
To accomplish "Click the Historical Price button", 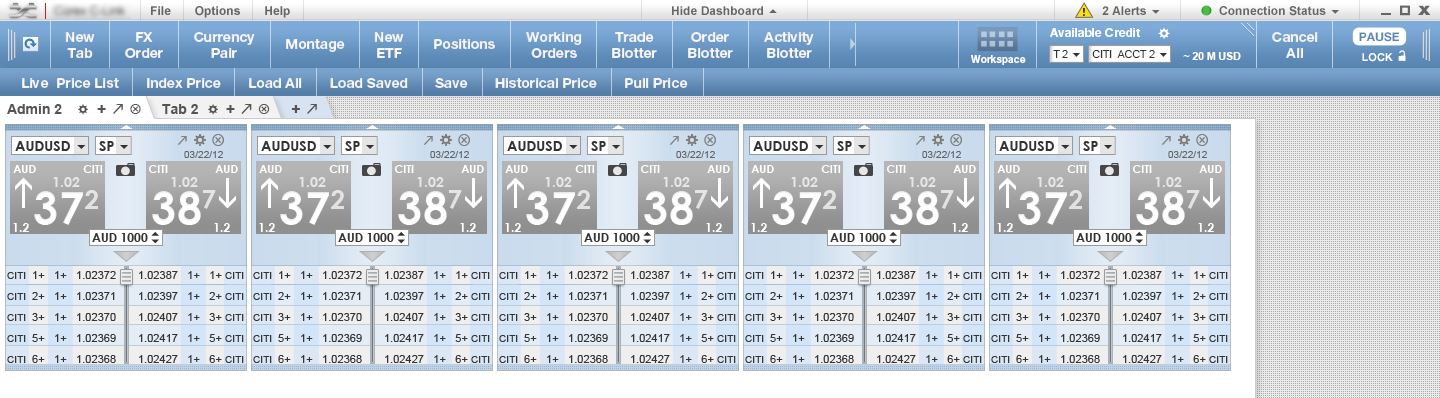I will pyautogui.click(x=545, y=83).
